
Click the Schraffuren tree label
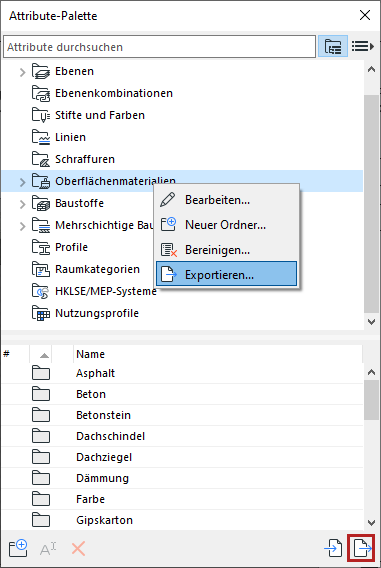point(85,159)
